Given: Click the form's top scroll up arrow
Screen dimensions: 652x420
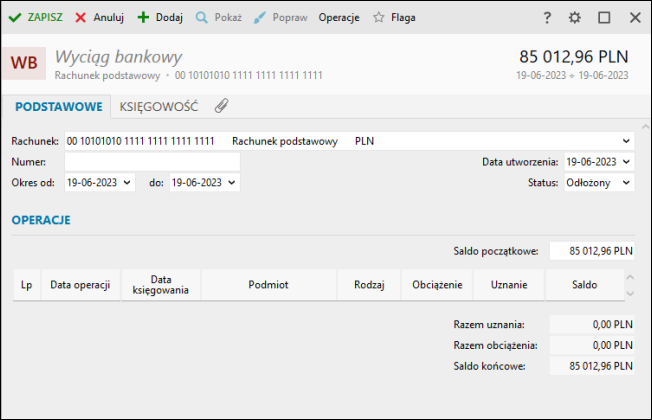Looking at the screenshot, I should [645, 126].
